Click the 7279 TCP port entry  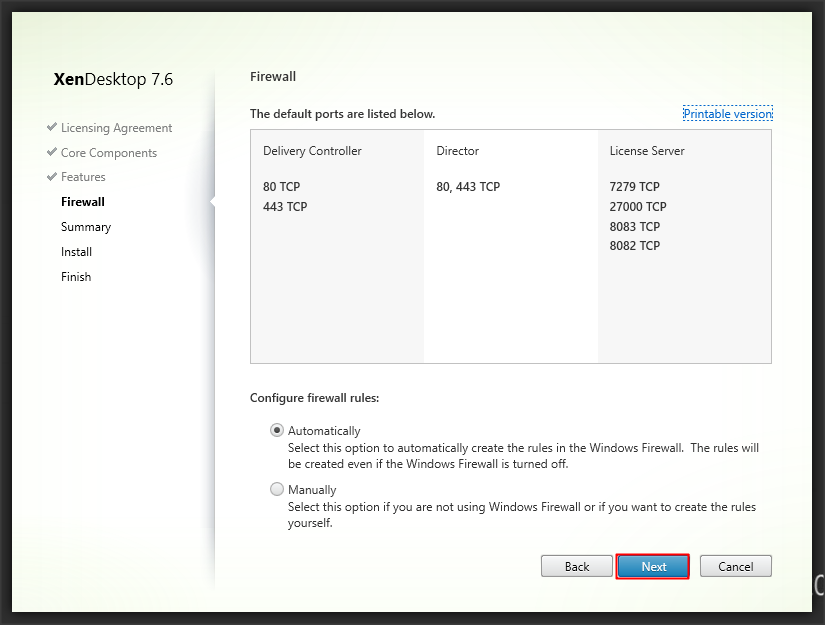tap(634, 187)
